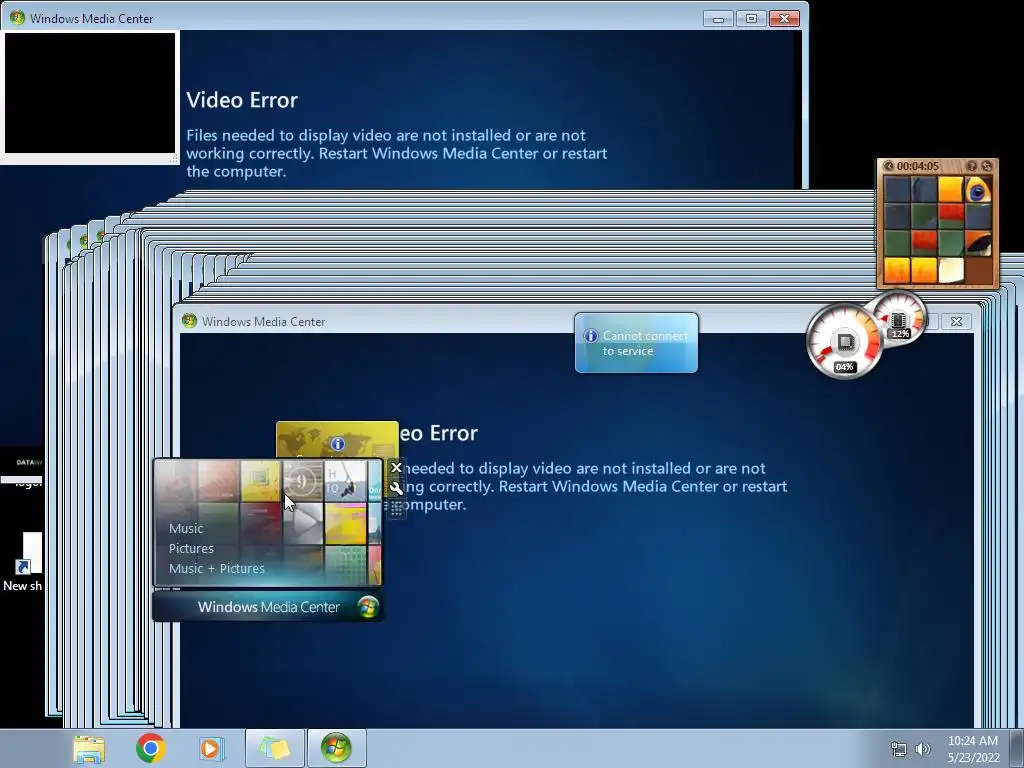Click the toucan eye puzzle tile
Viewport: 1024px width, 768px height.
tap(978, 190)
